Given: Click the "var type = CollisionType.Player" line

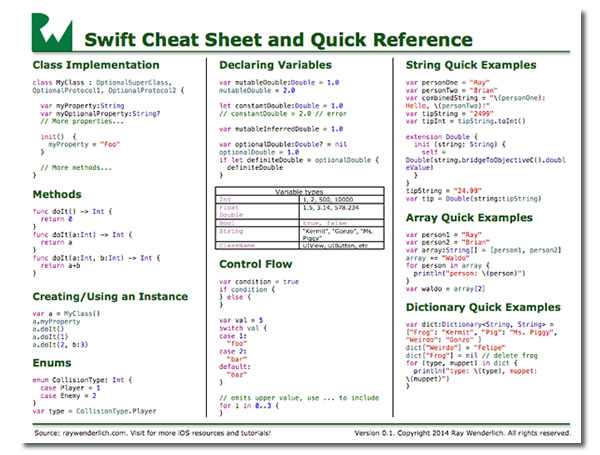Looking at the screenshot, I should [95, 411].
